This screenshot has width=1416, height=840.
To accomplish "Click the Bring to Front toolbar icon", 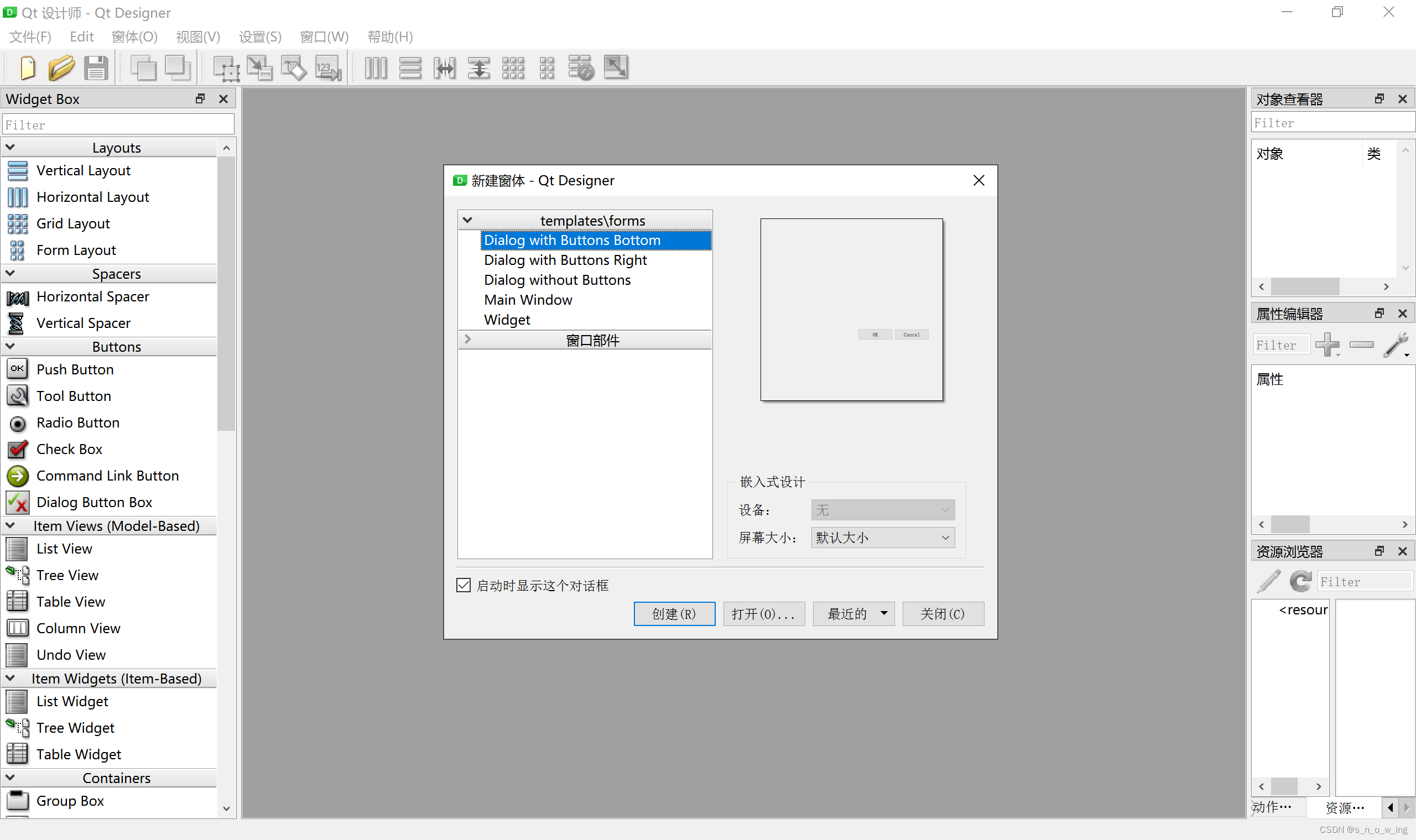I will 178,68.
